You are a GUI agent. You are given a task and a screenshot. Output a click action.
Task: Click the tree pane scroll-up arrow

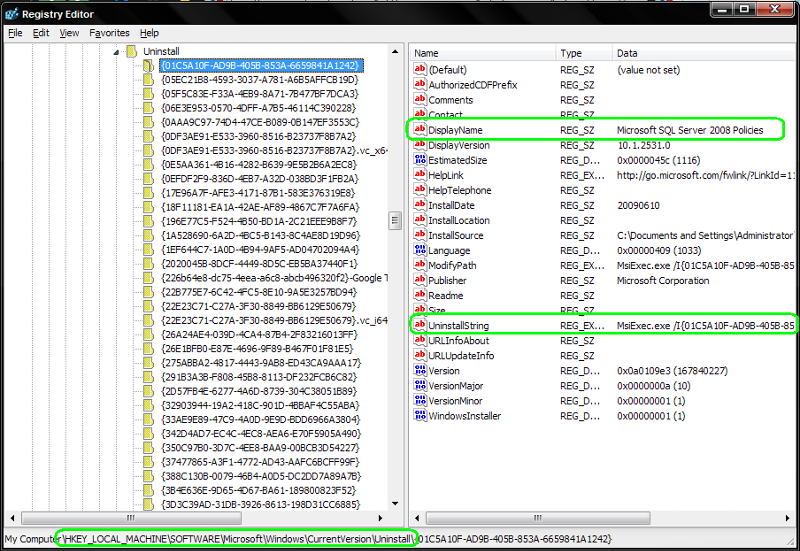[x=395, y=52]
